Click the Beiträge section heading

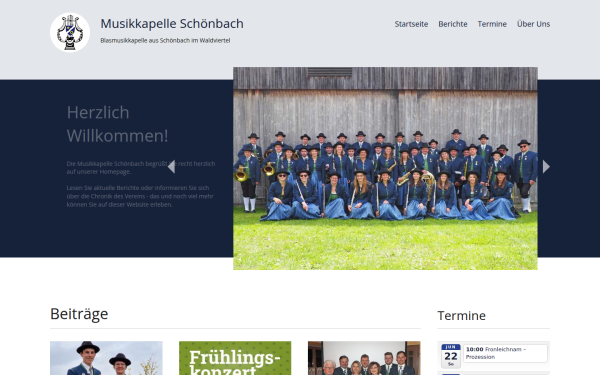click(79, 314)
